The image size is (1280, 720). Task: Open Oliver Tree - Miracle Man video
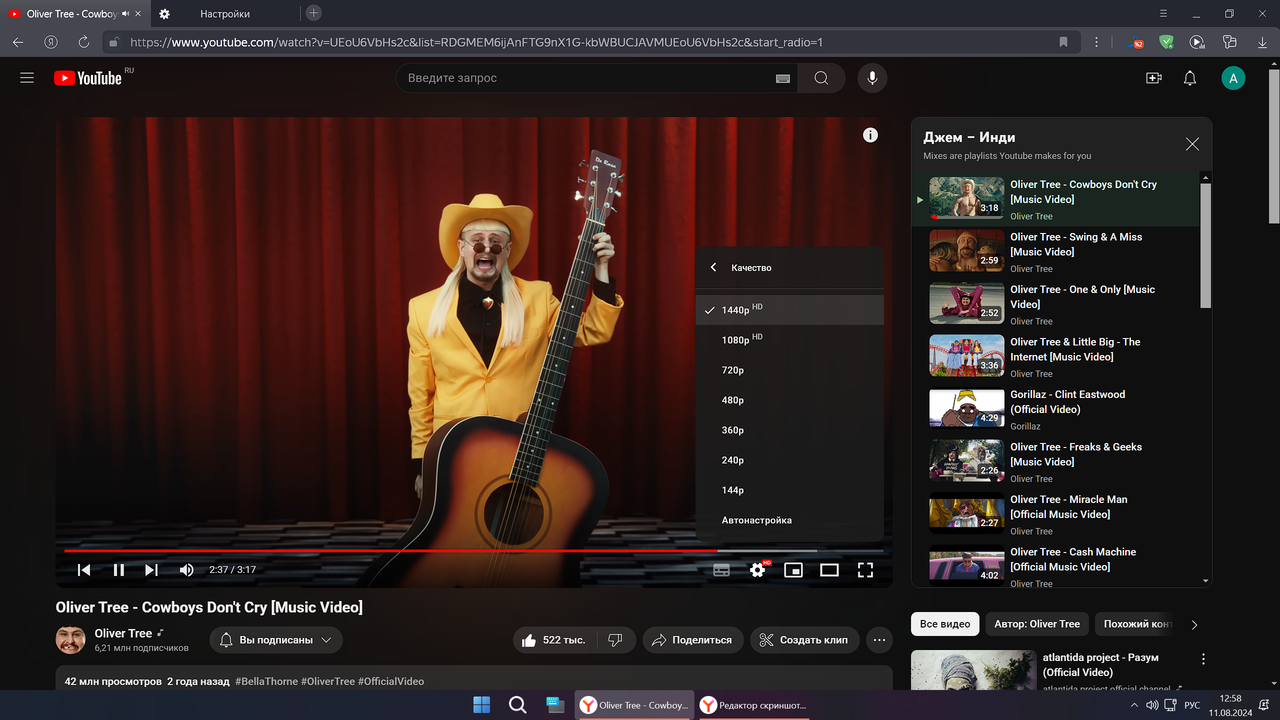[x=1055, y=514]
